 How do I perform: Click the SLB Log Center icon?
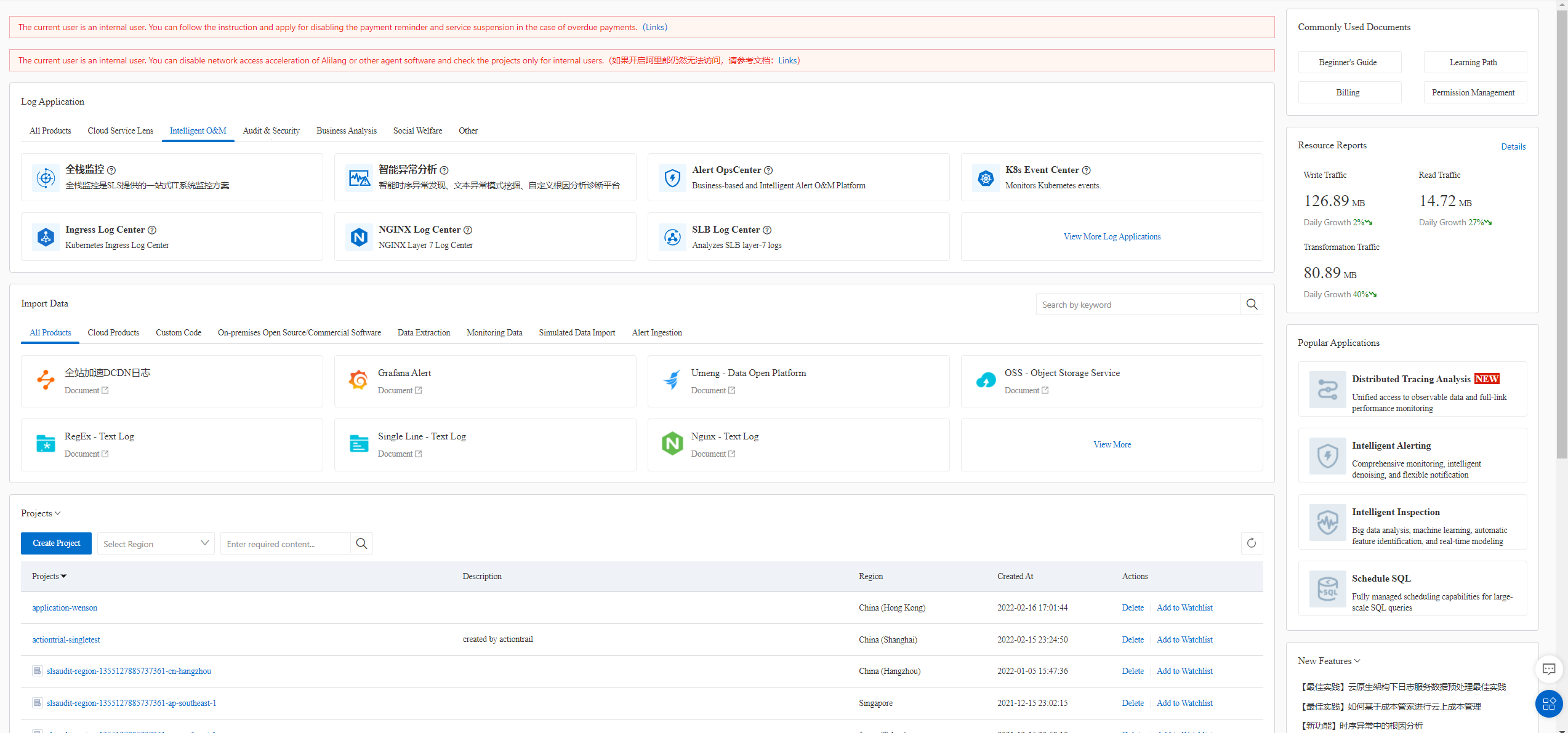[x=672, y=237]
